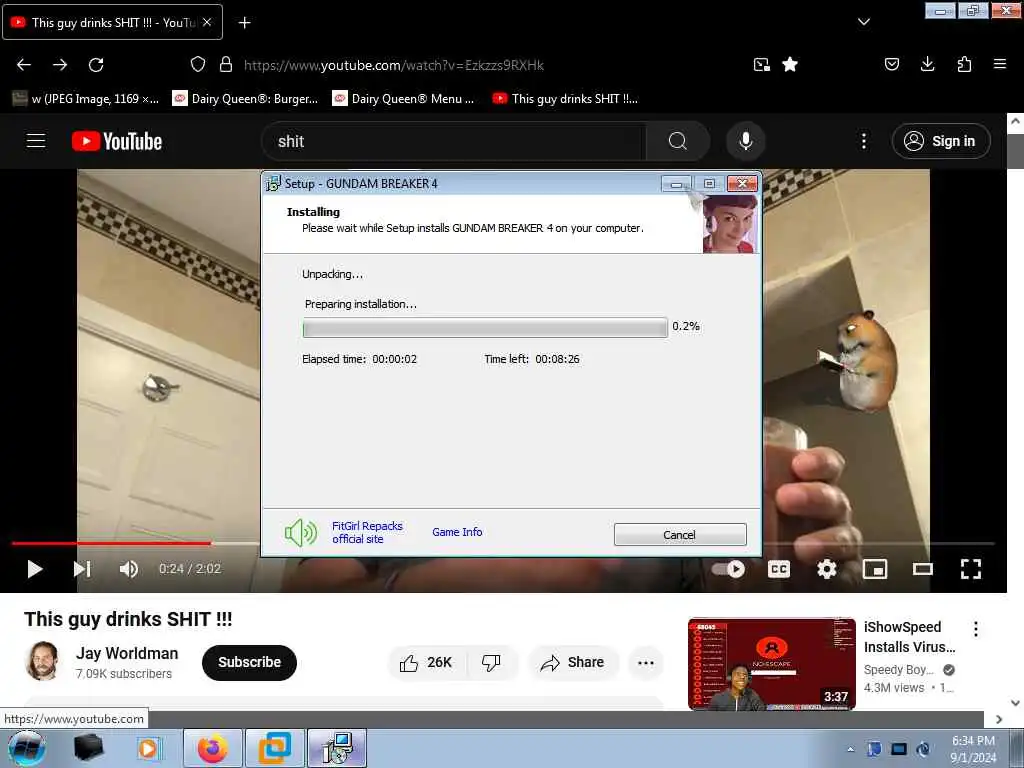
Task: Open the Pocket save icon
Action: click(x=892, y=64)
